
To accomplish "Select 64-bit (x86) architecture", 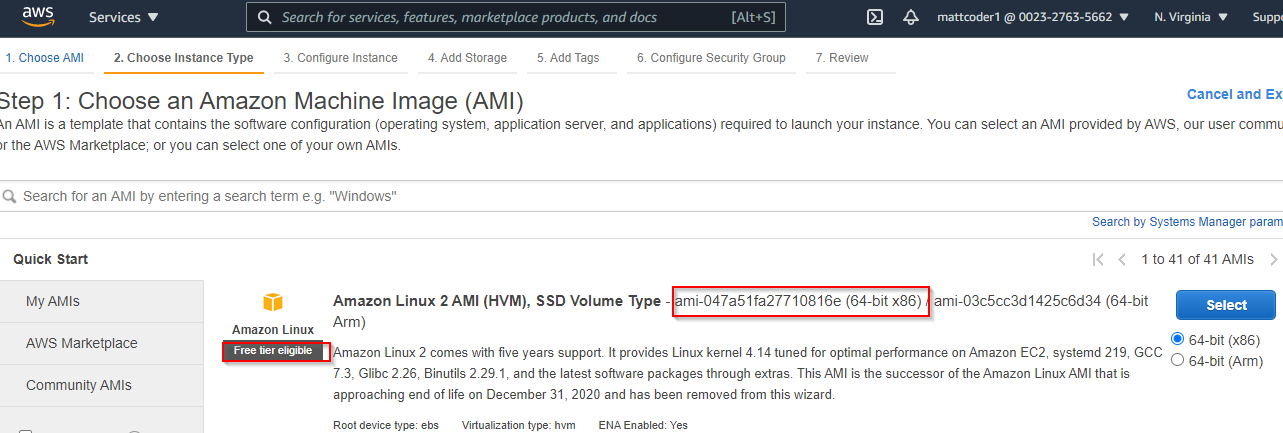I will [1177, 339].
